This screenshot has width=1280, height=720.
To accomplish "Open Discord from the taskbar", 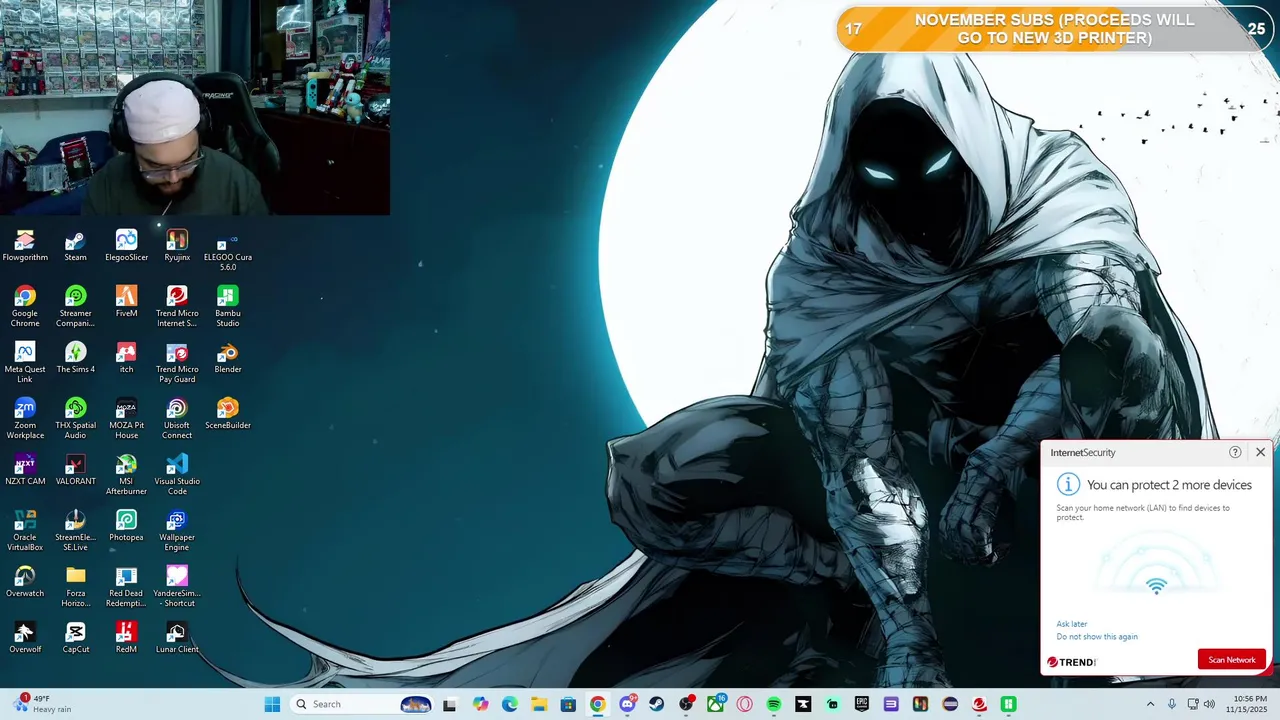I will pyautogui.click(x=627, y=704).
